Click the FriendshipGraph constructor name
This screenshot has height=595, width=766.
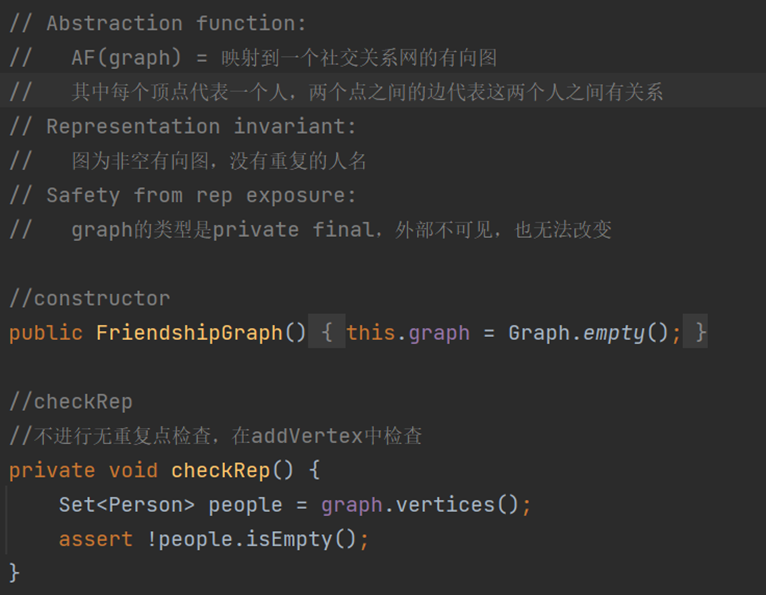click(x=189, y=332)
